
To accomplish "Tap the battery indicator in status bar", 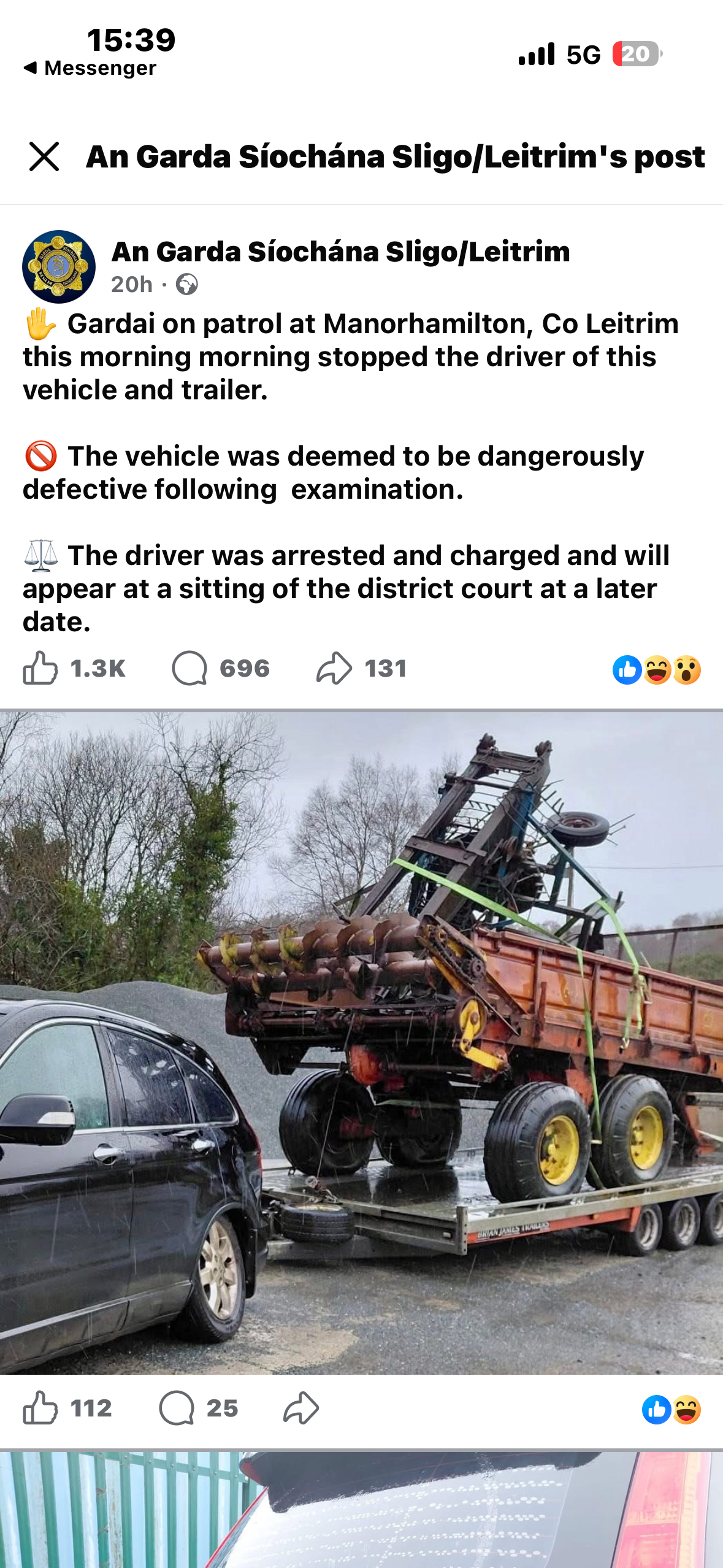I will 637,54.
